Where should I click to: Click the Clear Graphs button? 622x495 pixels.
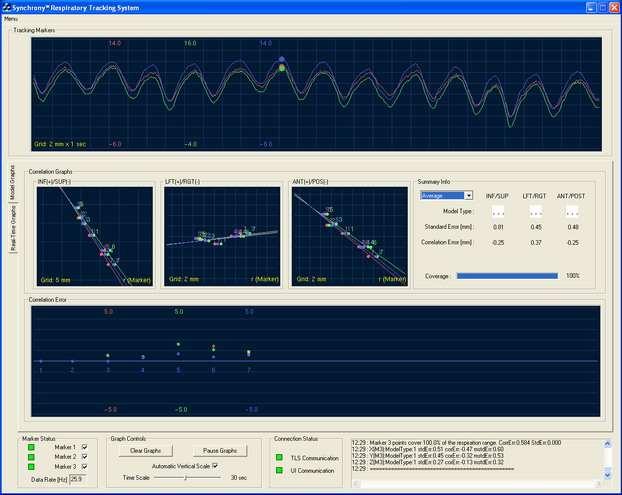tap(146, 451)
